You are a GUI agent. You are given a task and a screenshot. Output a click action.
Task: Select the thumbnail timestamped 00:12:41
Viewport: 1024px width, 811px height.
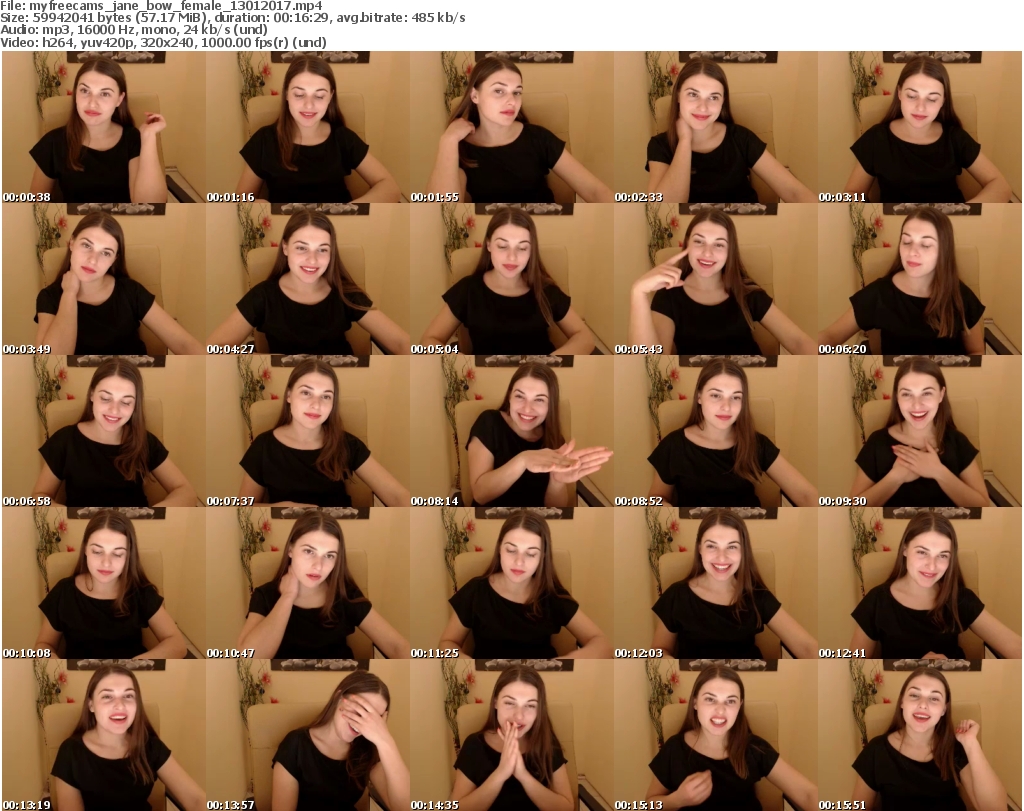tap(920, 583)
